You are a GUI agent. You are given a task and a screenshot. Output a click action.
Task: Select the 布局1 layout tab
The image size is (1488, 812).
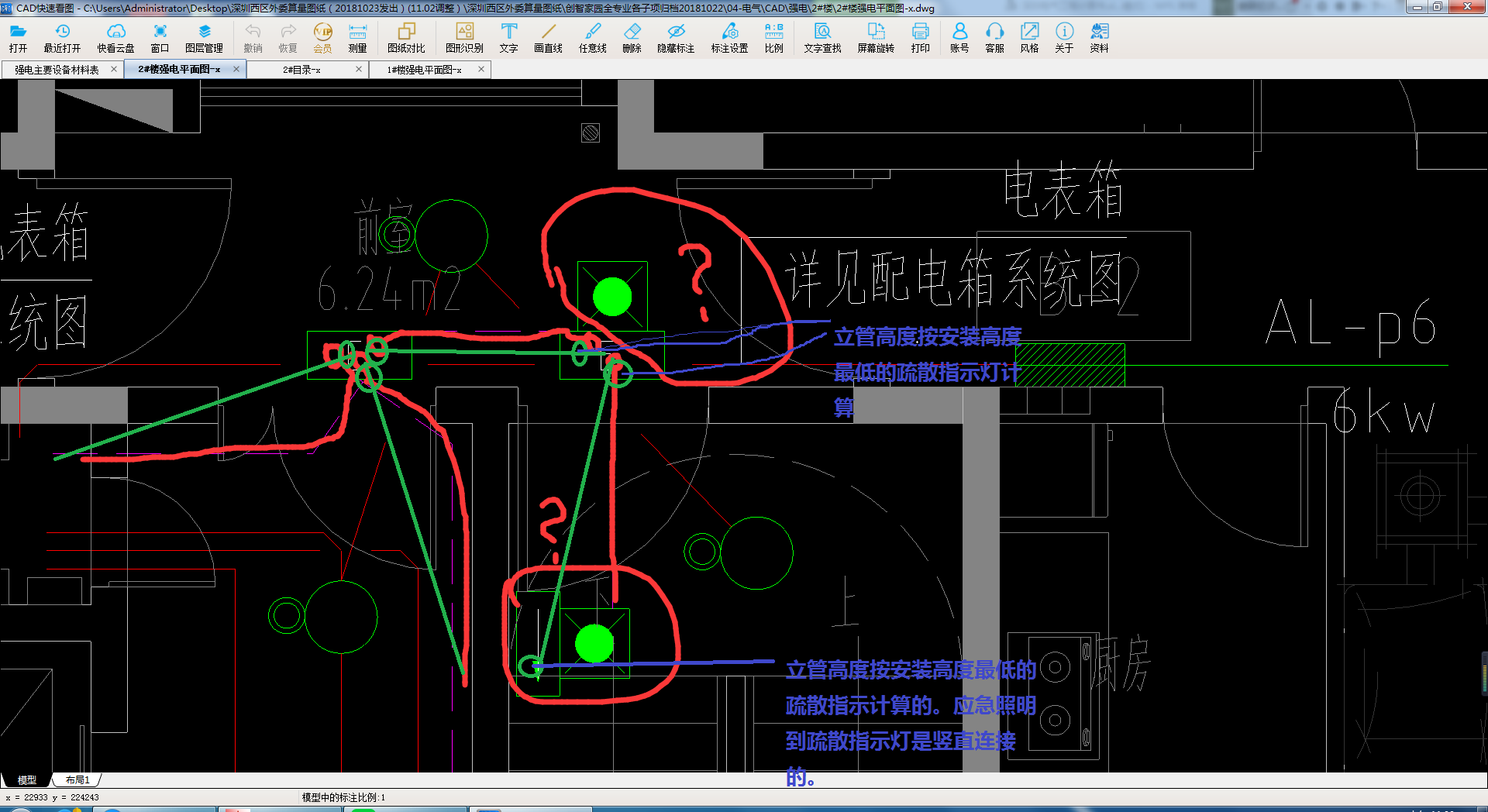pos(77,780)
